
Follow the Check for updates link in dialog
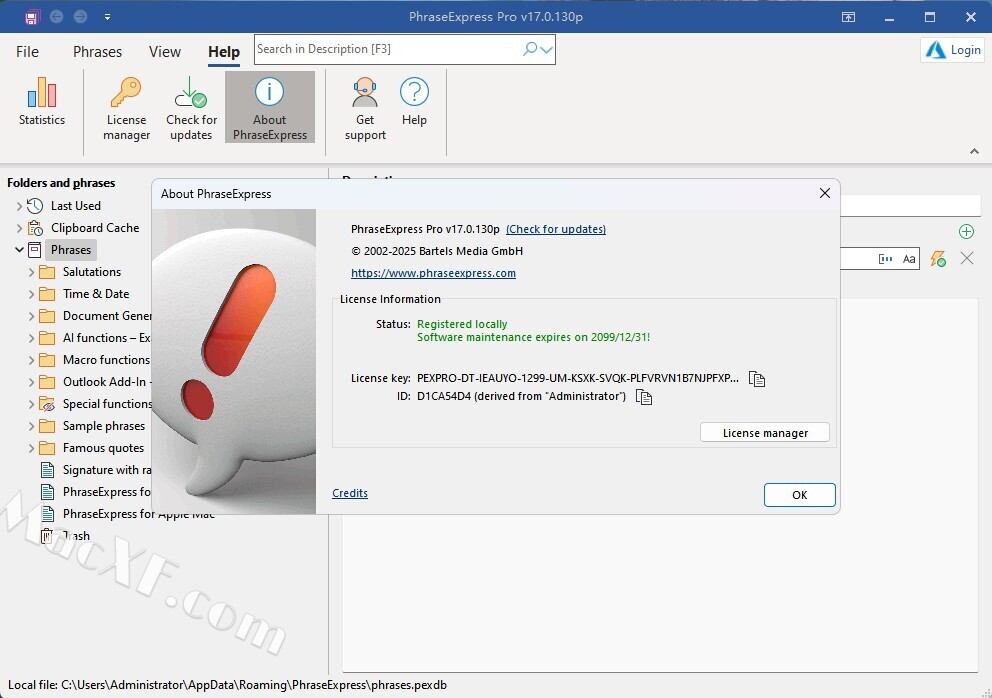tap(555, 229)
